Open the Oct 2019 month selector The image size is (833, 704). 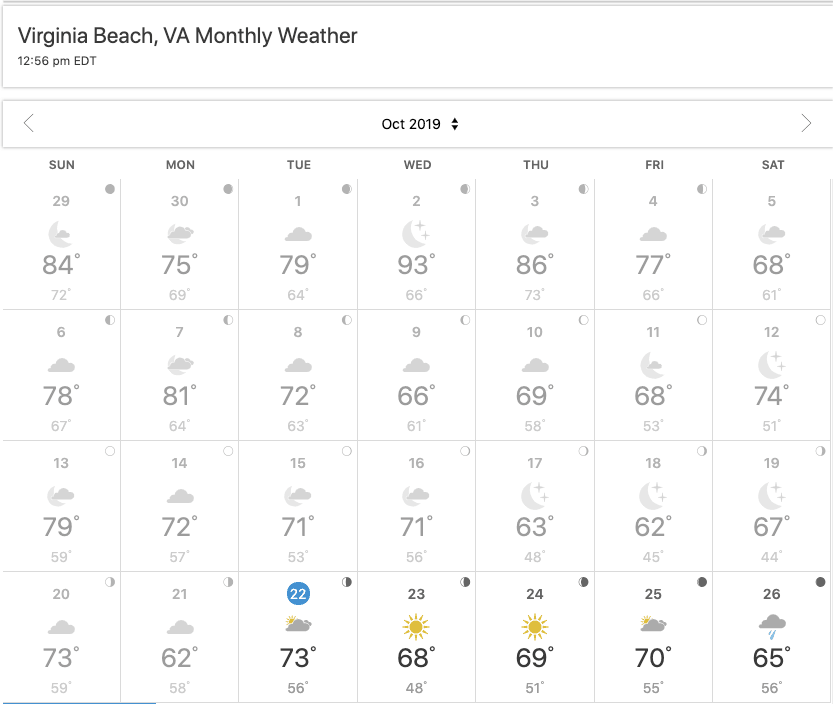coord(420,124)
